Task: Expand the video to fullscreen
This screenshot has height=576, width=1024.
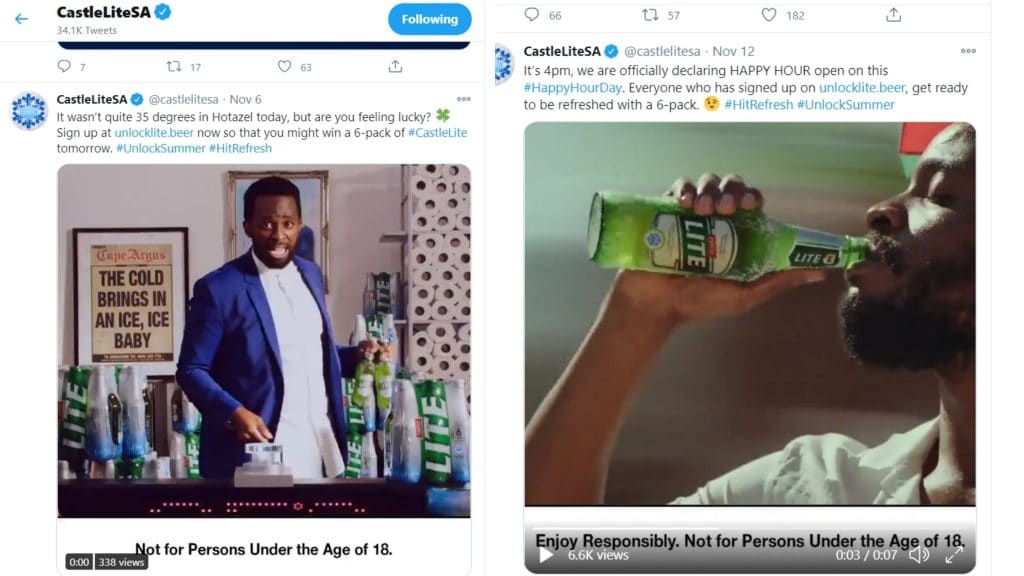Action: pos(954,554)
